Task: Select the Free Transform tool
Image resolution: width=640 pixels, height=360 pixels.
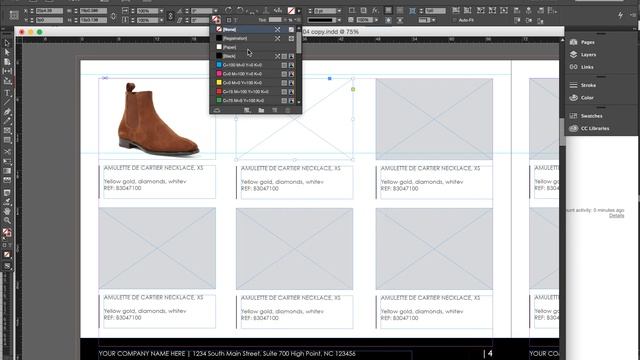Action: tap(7, 161)
